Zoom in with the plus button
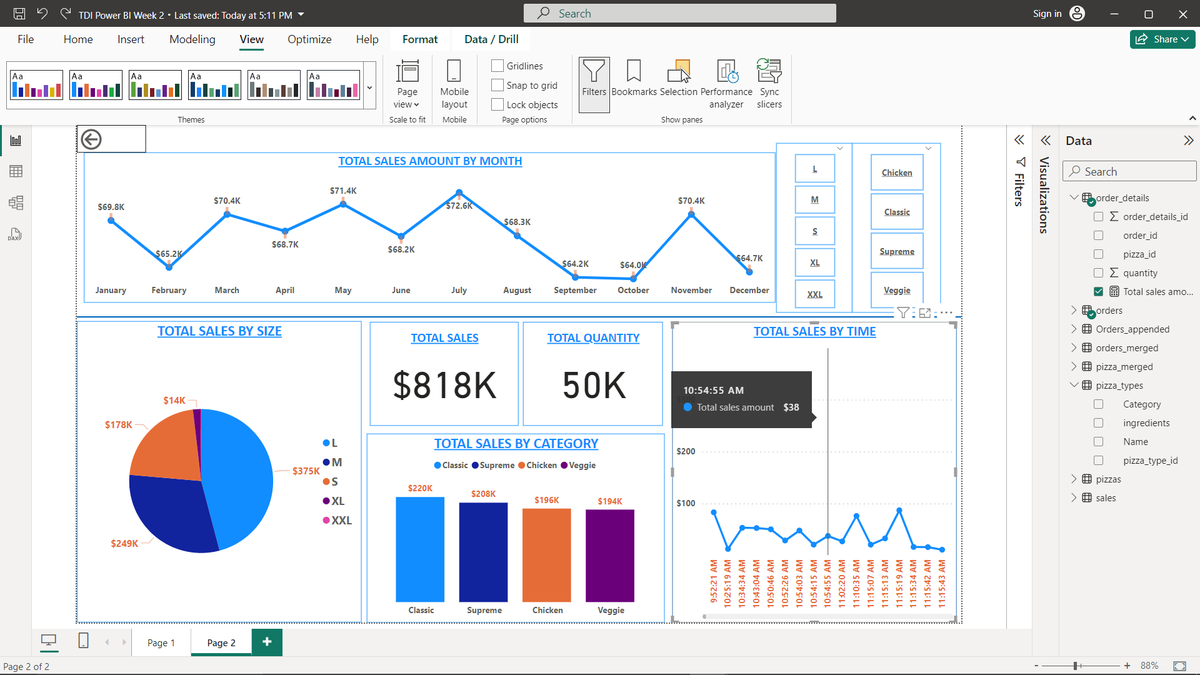Screen dimensions: 1200x675 pyautogui.click(x=1127, y=666)
